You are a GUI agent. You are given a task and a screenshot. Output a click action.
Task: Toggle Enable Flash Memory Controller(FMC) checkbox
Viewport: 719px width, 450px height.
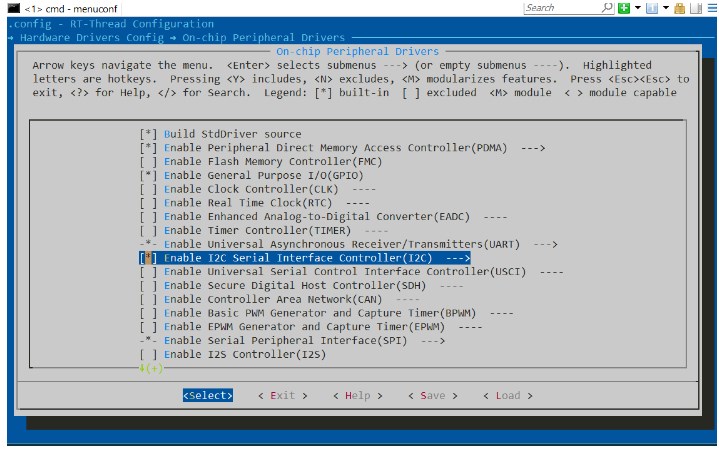point(148,162)
